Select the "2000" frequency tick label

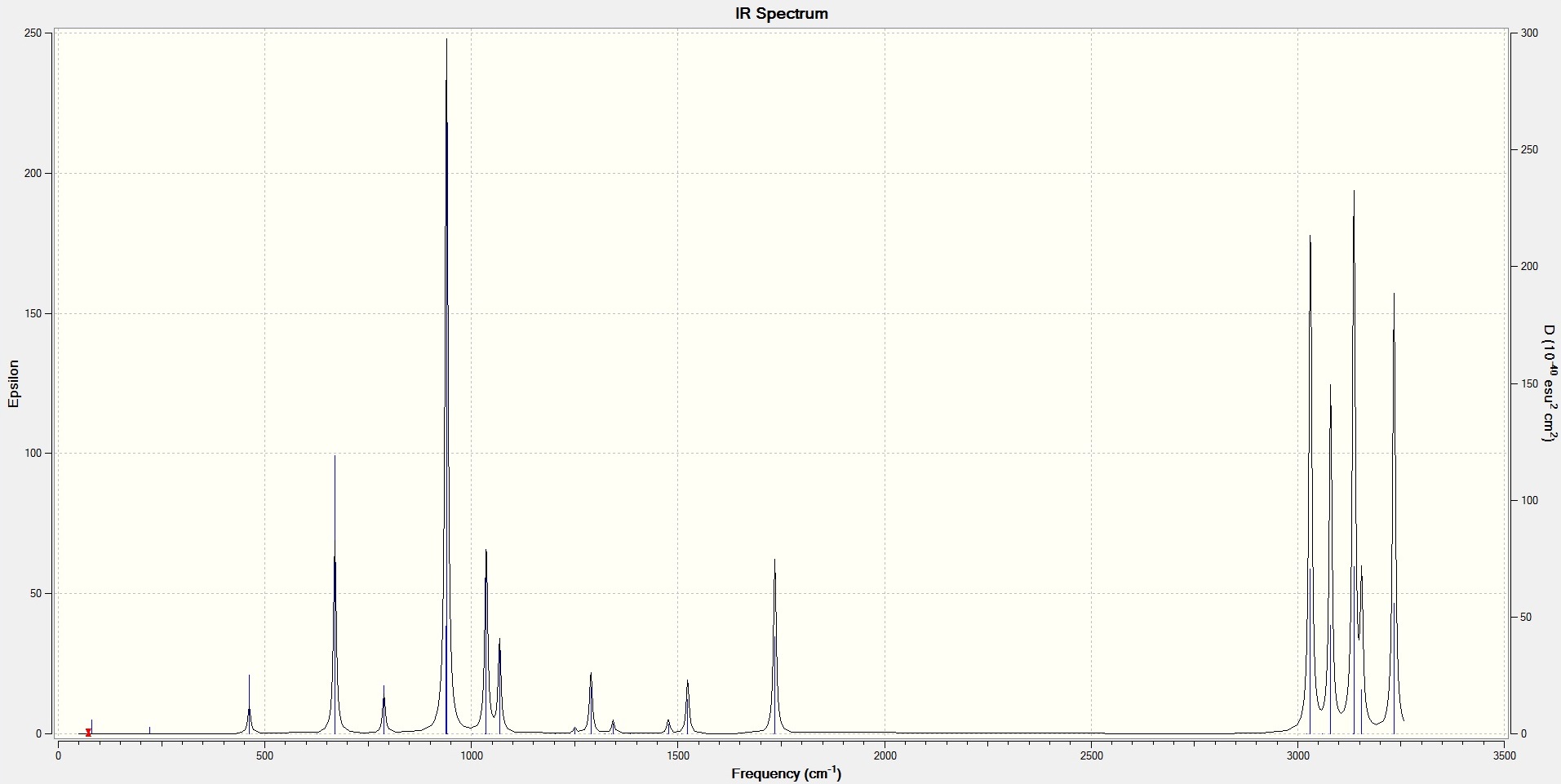click(885, 756)
